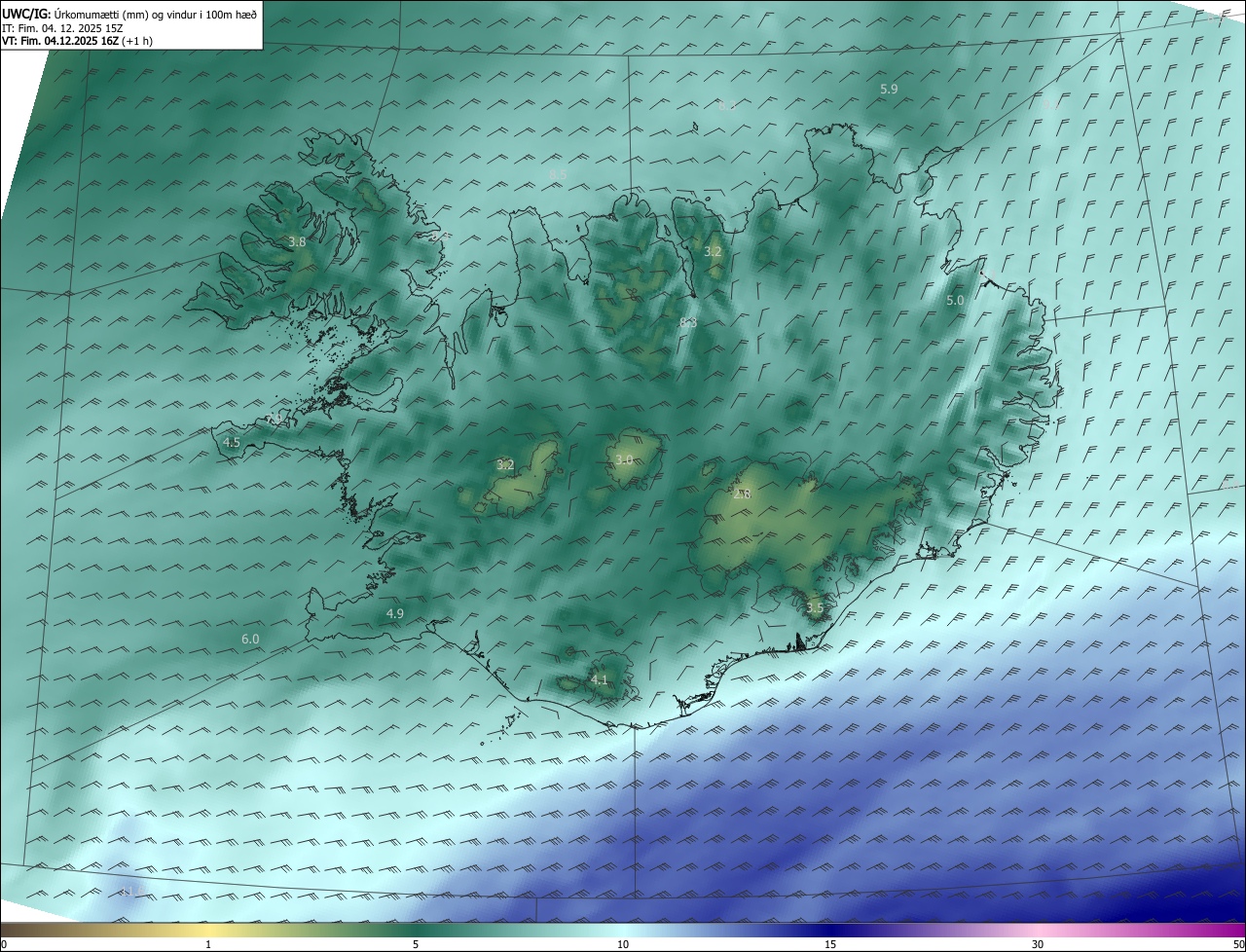Click the 50 tick on the color scale
The width and height of the screenshot is (1246, 952).
(1238, 944)
